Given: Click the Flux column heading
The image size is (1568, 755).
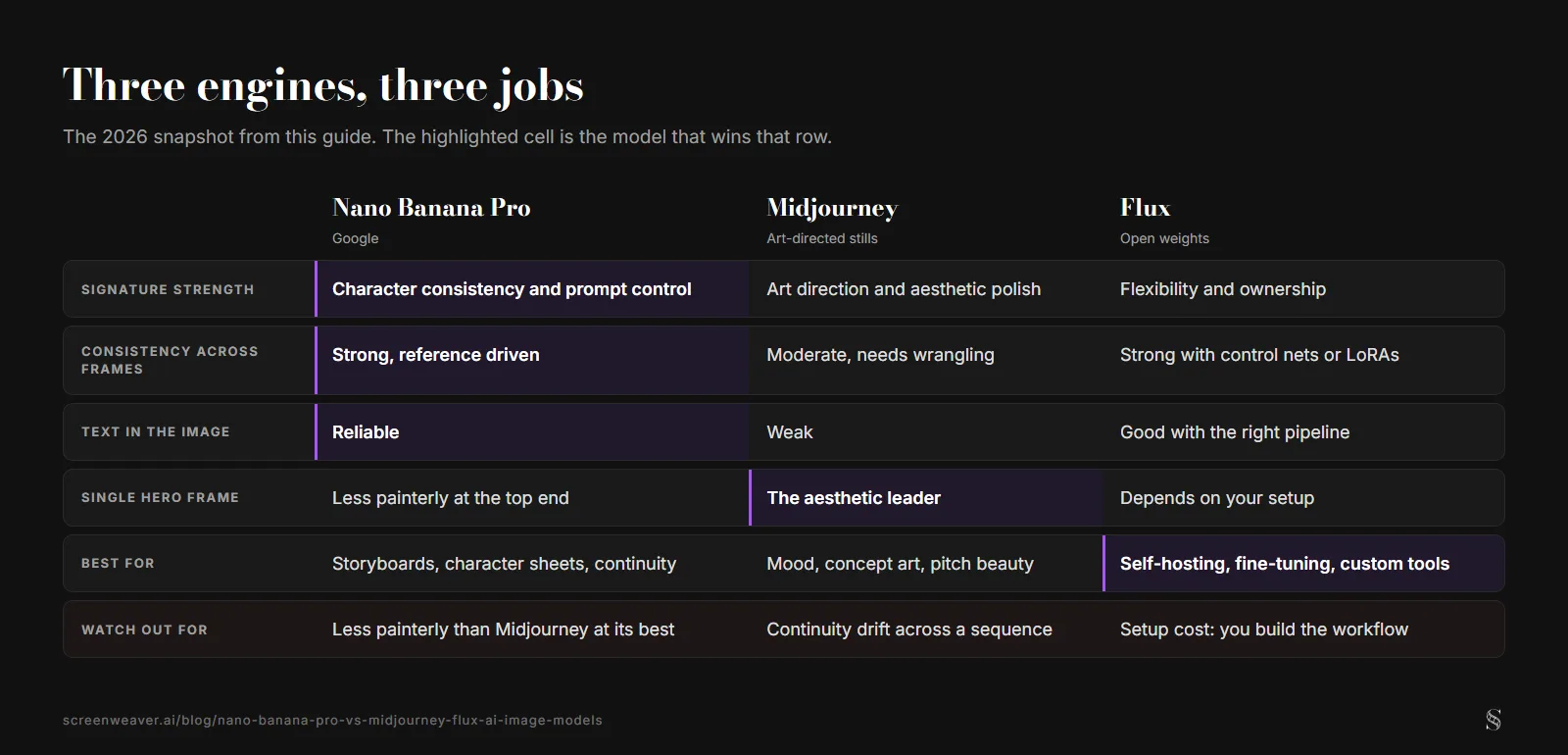Looking at the screenshot, I should coord(1146,208).
